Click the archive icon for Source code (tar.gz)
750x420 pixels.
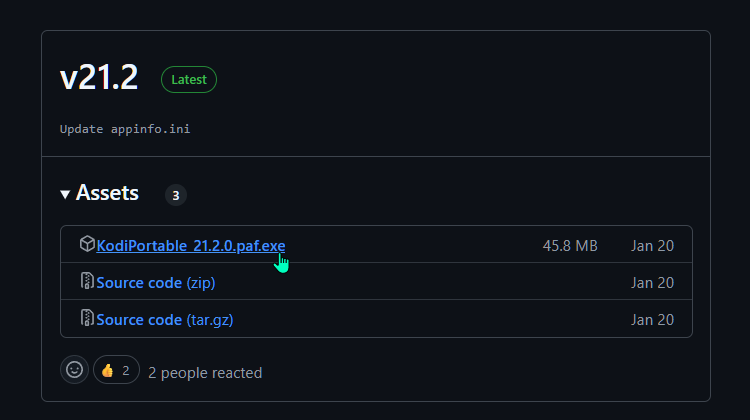(x=87, y=318)
